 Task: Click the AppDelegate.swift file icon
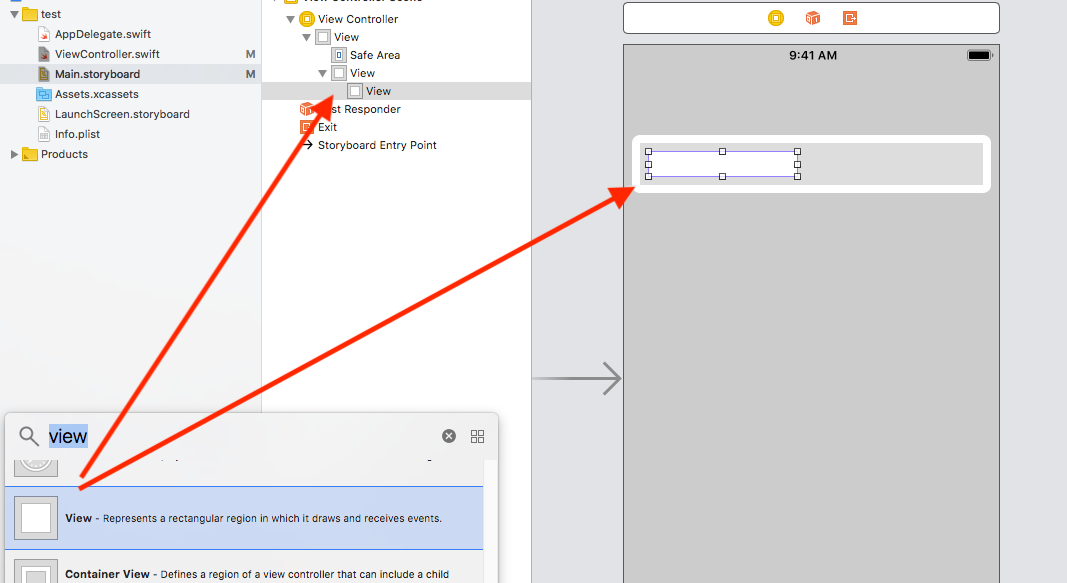44,34
